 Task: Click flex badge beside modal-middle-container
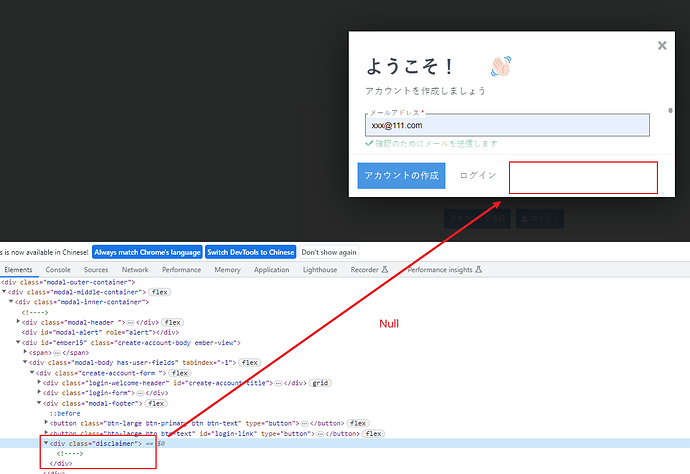click(159, 292)
